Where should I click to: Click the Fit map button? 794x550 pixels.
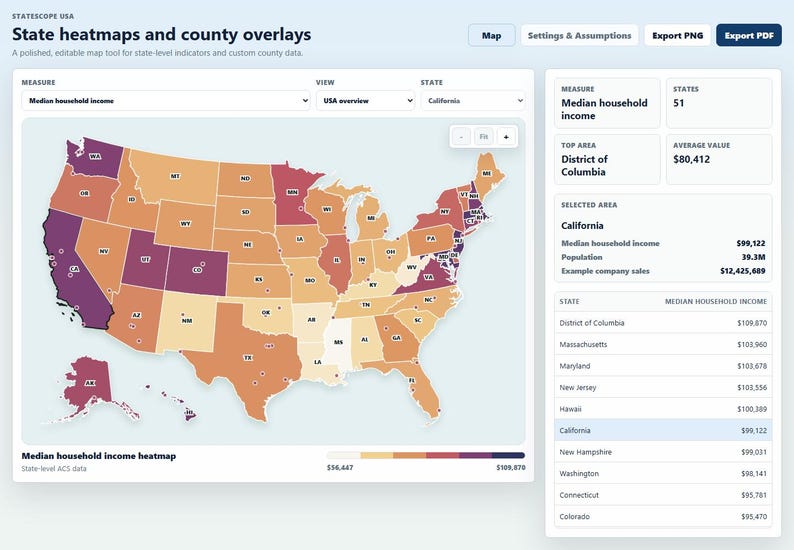pyautogui.click(x=484, y=137)
